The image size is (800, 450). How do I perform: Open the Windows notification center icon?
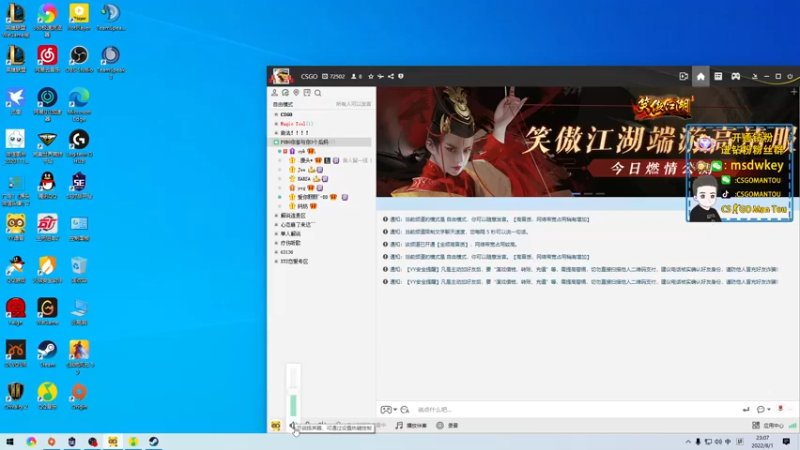point(787,442)
